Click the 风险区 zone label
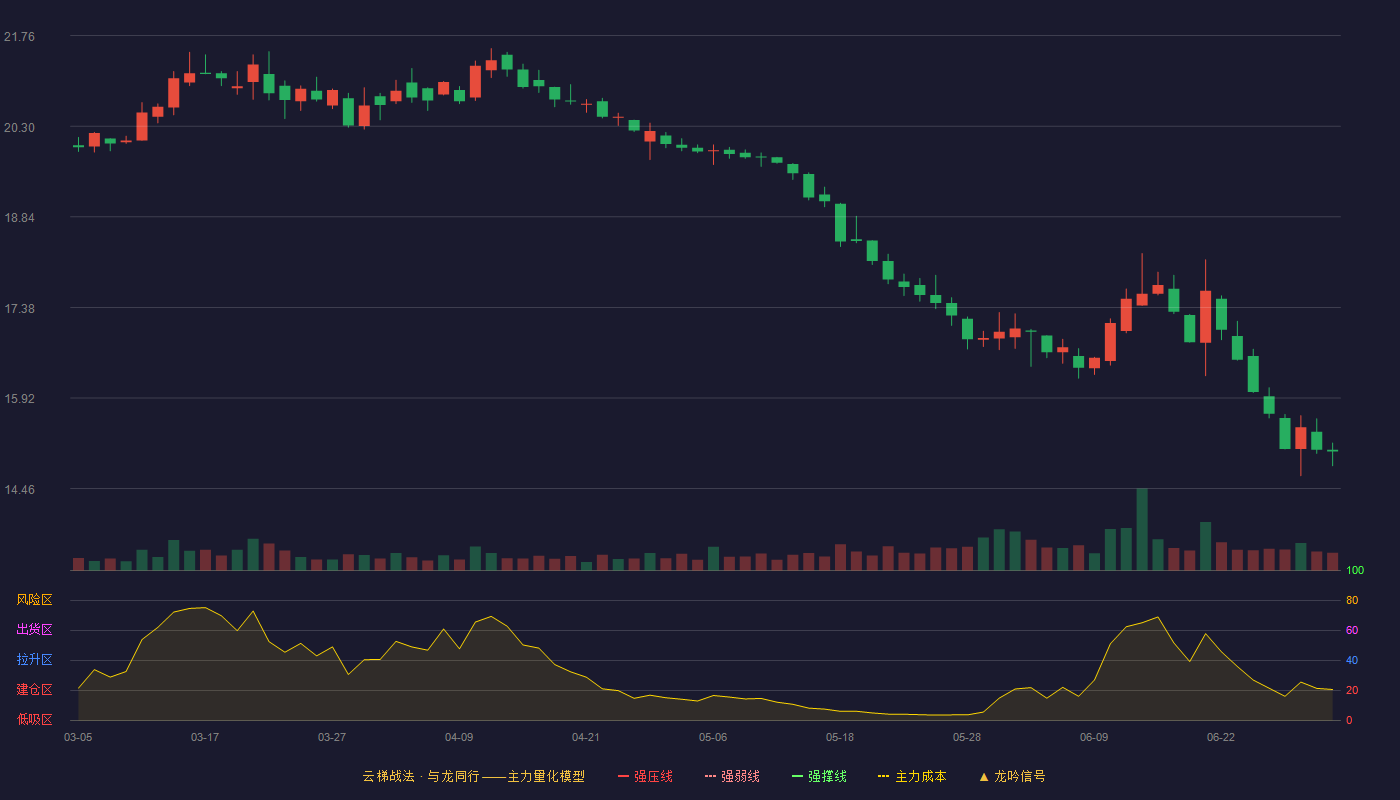The height and width of the screenshot is (800, 1400). (x=34, y=600)
